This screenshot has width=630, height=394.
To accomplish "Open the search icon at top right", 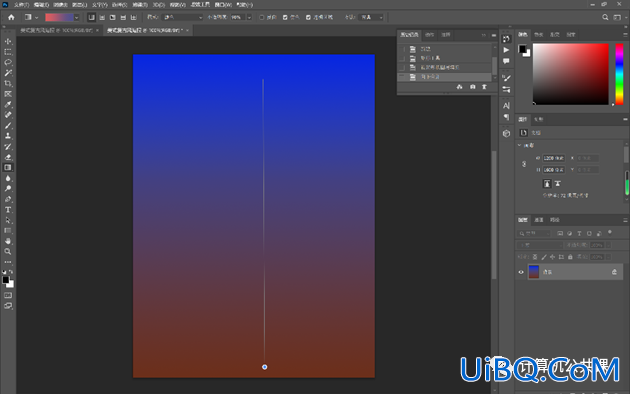I will pyautogui.click(x=605, y=17).
